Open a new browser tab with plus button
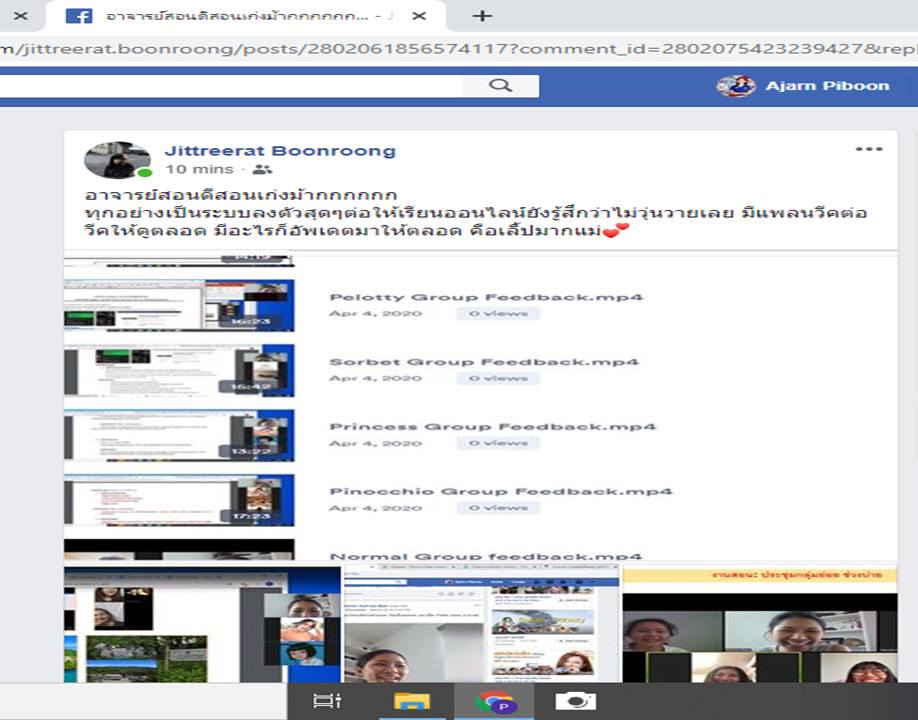The height and width of the screenshot is (720, 918). [482, 16]
